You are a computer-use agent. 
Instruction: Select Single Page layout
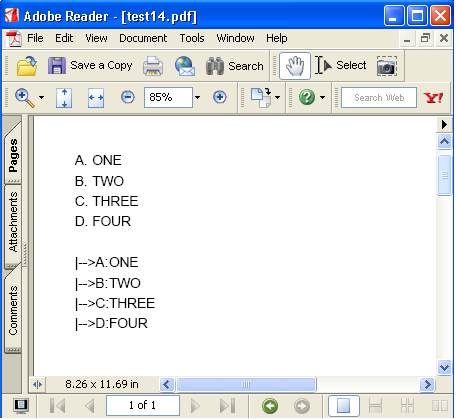click(x=344, y=406)
